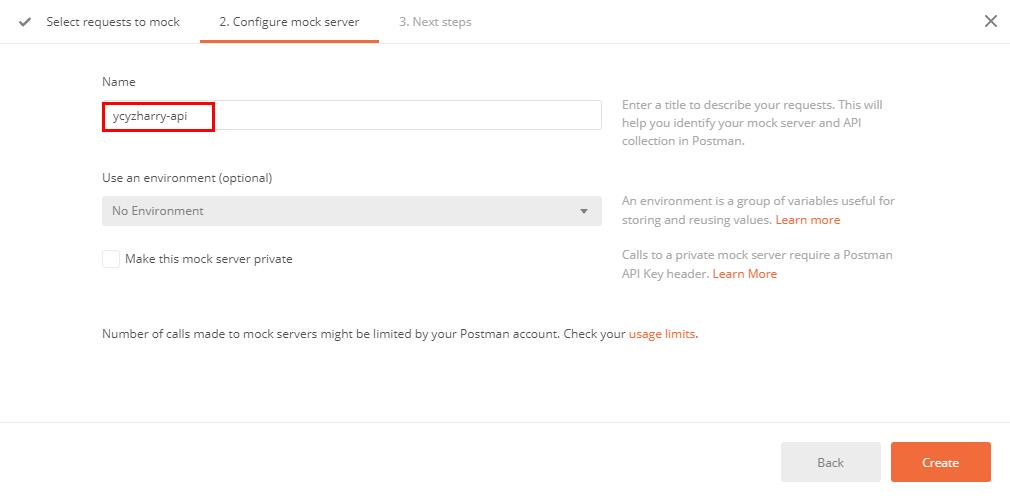The height and width of the screenshot is (500, 1010).
Task: Switch to the Next steps tab
Action: point(435,22)
